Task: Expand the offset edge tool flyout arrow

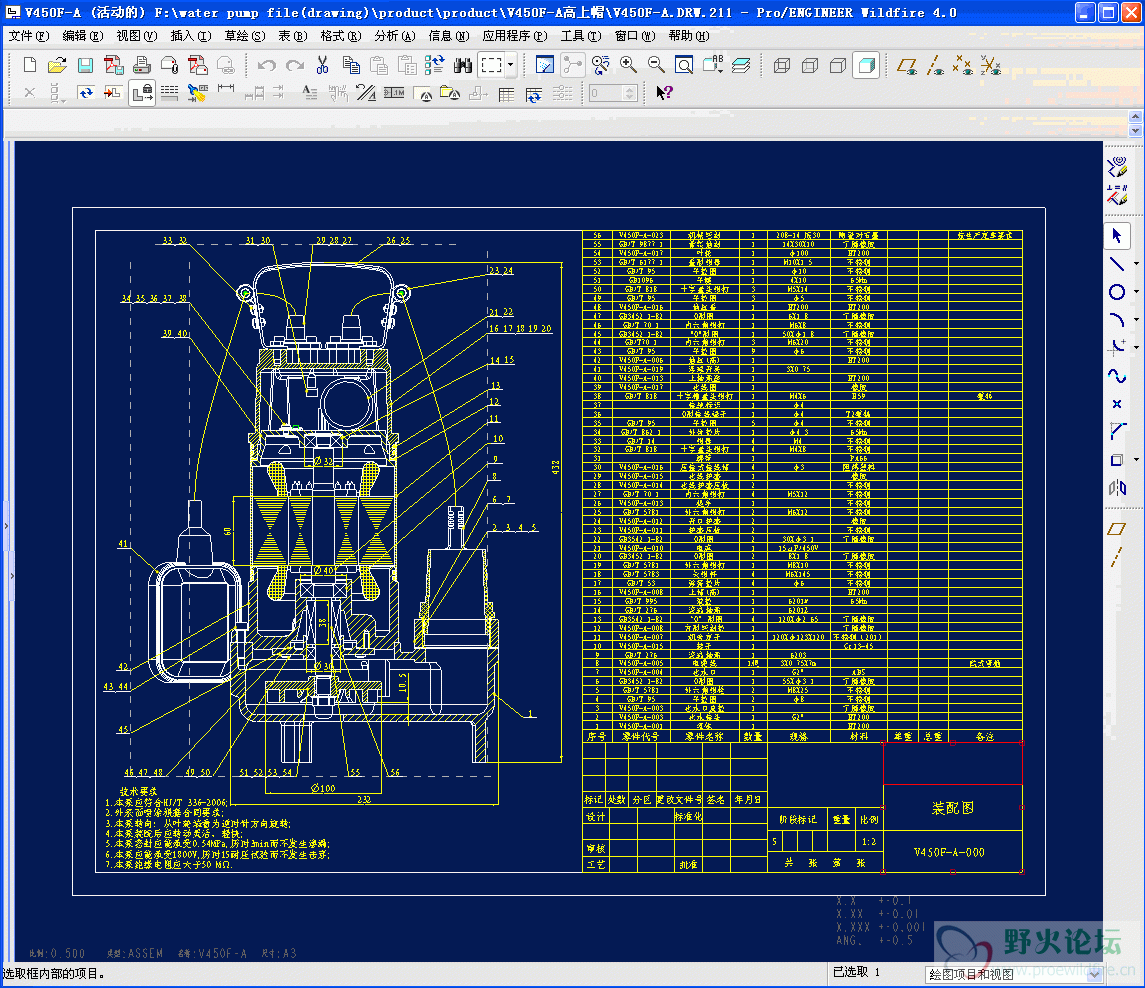Action: point(1136,460)
